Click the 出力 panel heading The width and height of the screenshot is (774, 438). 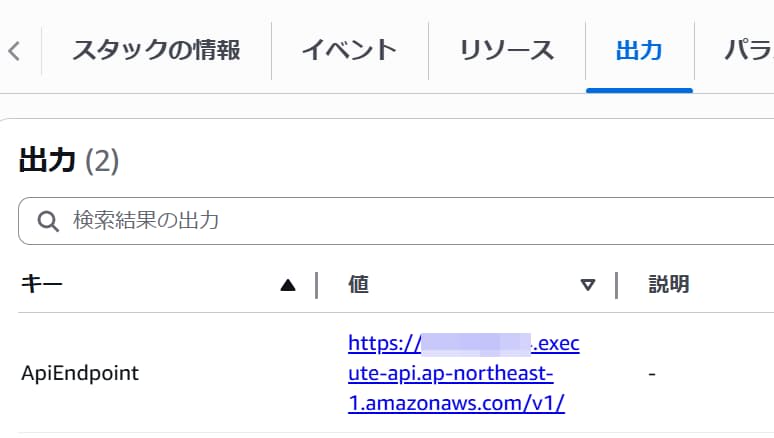[48, 160]
